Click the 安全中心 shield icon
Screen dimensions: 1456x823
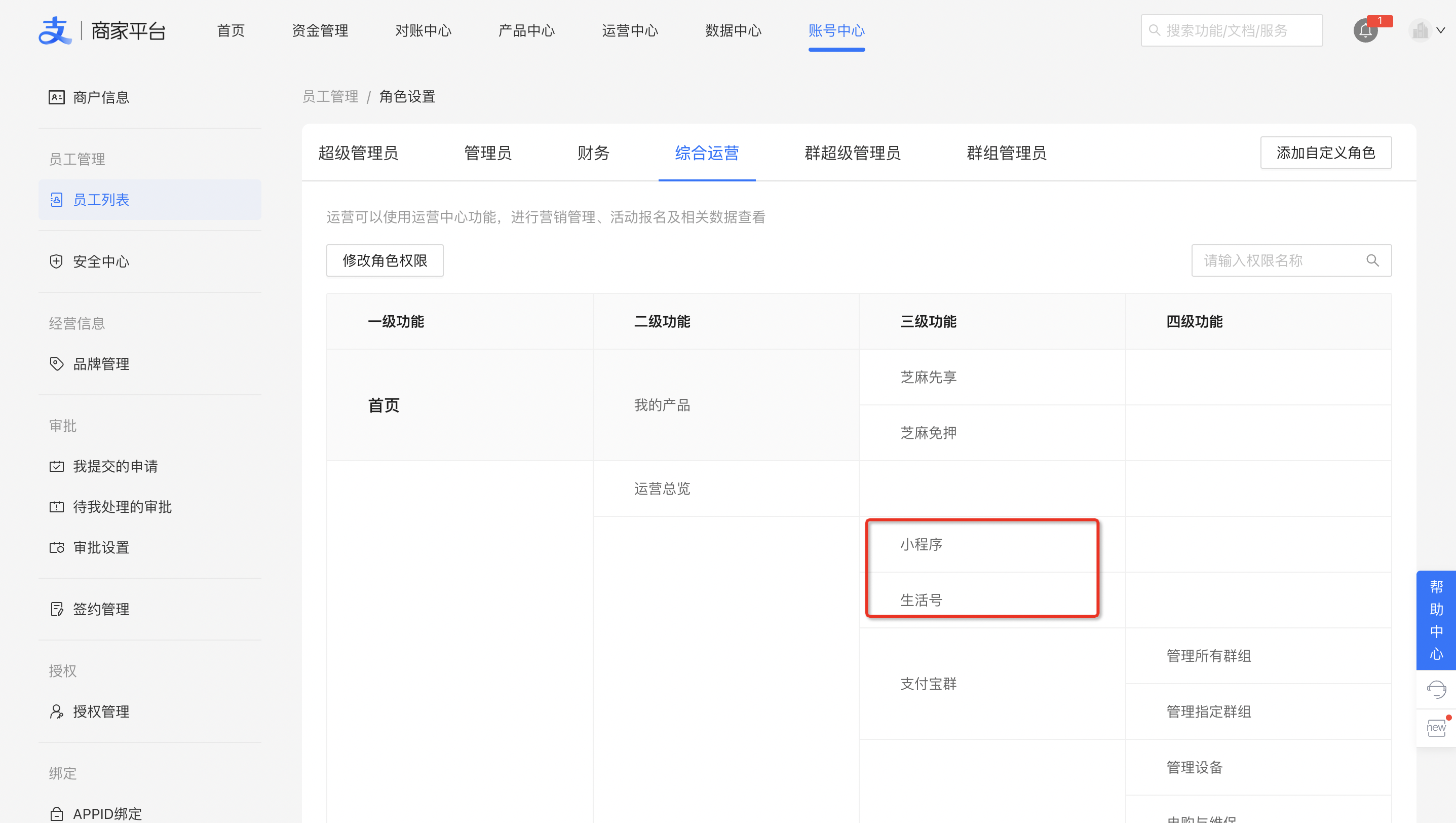pos(57,261)
